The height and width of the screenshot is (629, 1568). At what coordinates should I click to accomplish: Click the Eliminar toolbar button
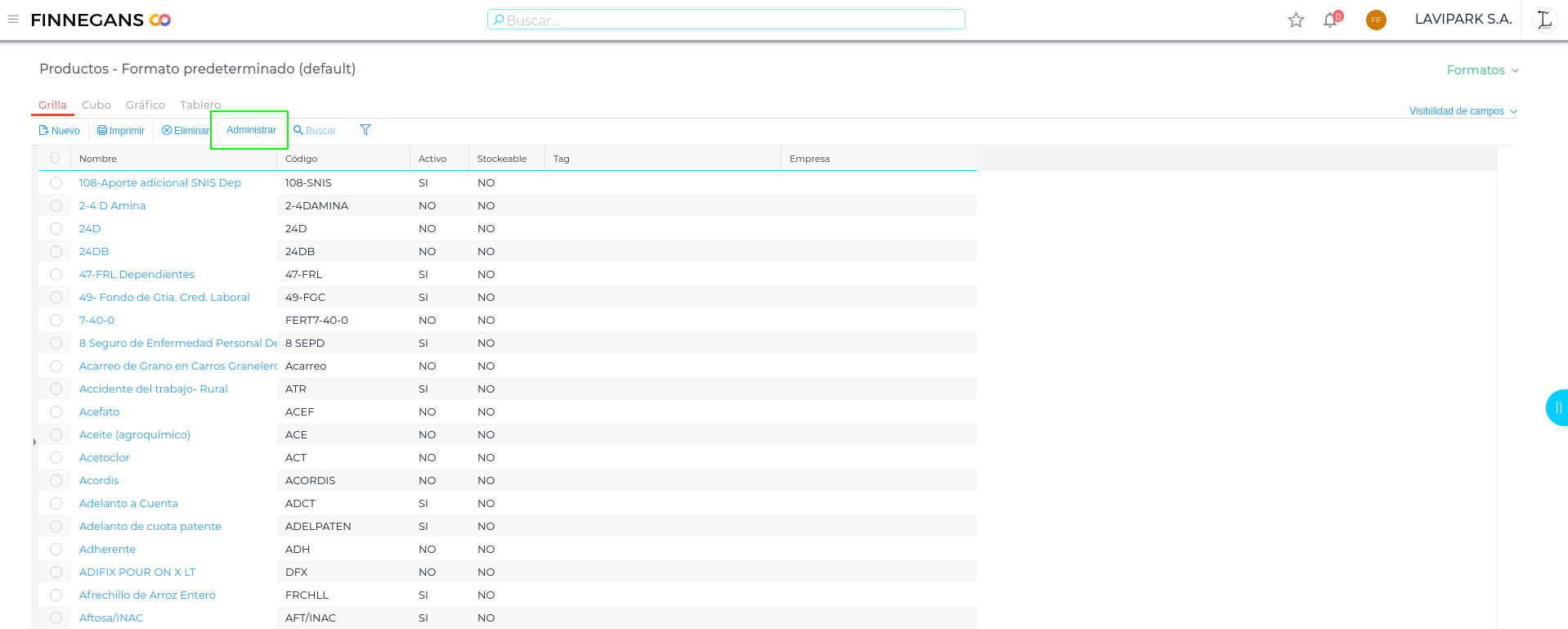coord(186,131)
